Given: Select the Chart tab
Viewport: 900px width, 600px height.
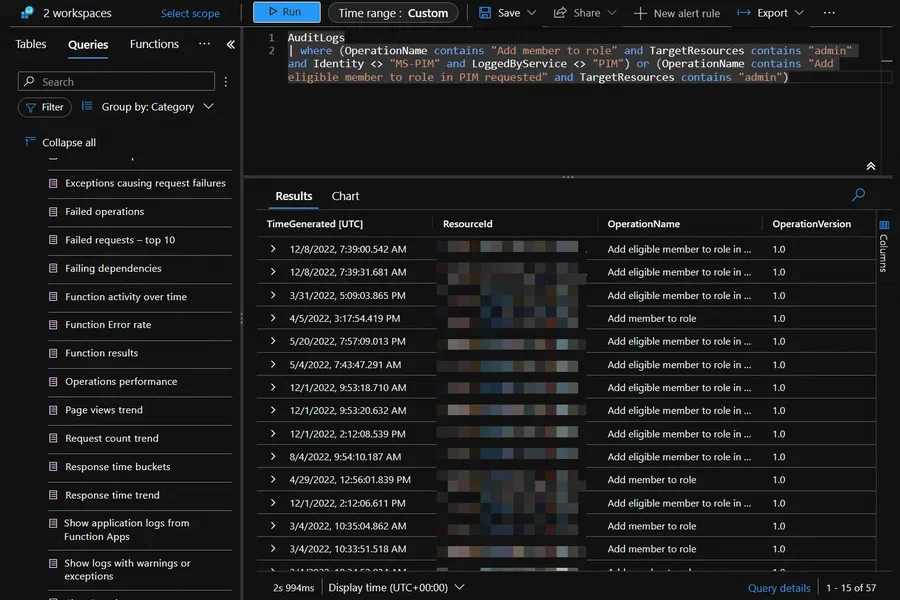Looking at the screenshot, I should coord(346,196).
